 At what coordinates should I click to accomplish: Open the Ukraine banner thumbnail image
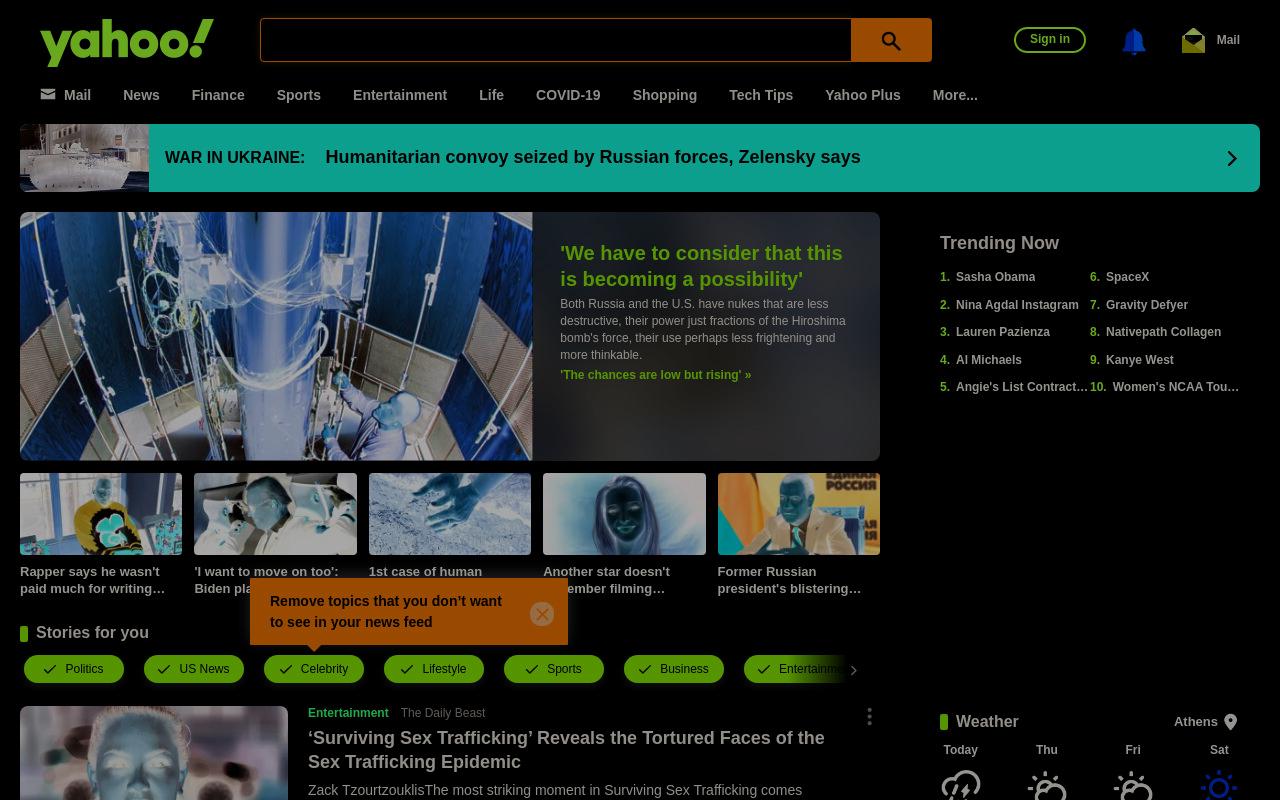tap(84, 158)
